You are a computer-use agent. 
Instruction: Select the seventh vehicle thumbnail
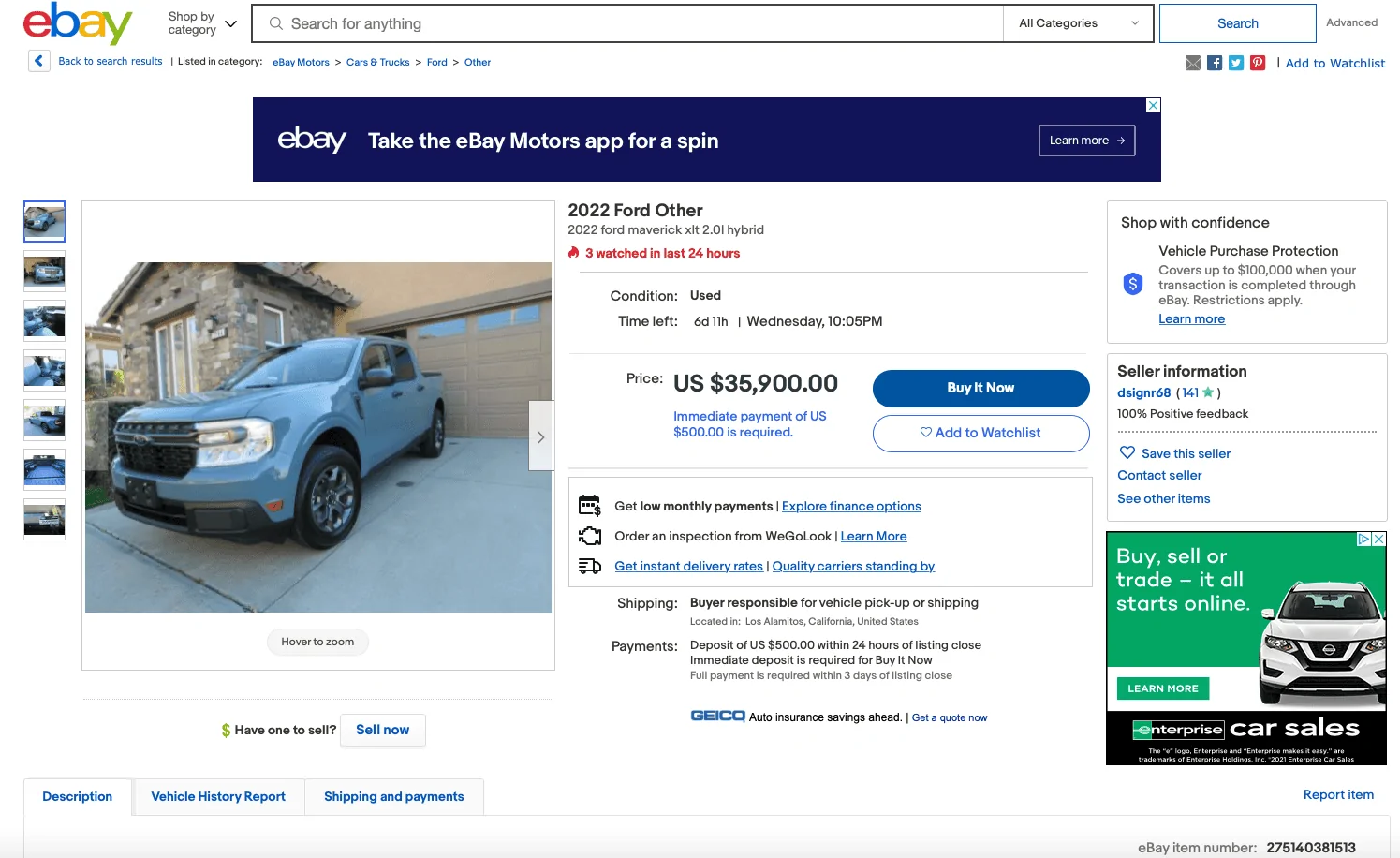point(44,520)
